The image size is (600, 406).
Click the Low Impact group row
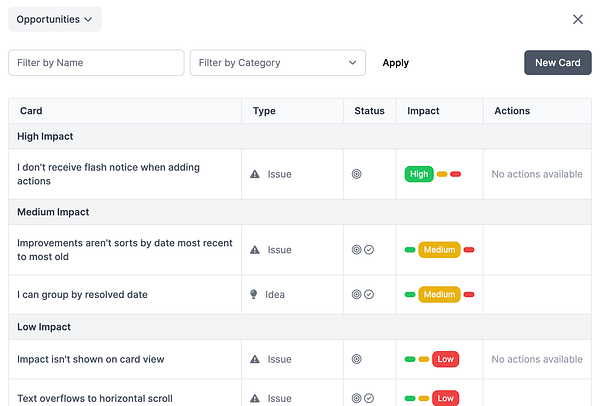pyautogui.click(x=45, y=327)
